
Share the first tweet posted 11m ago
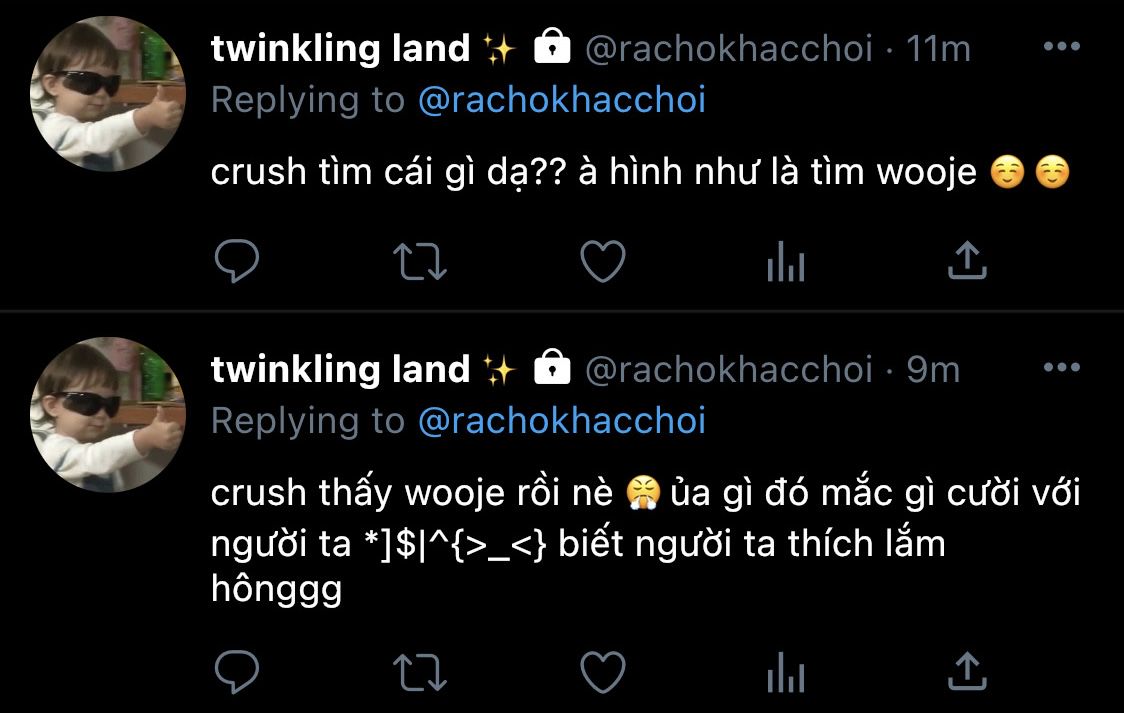pos(968,259)
